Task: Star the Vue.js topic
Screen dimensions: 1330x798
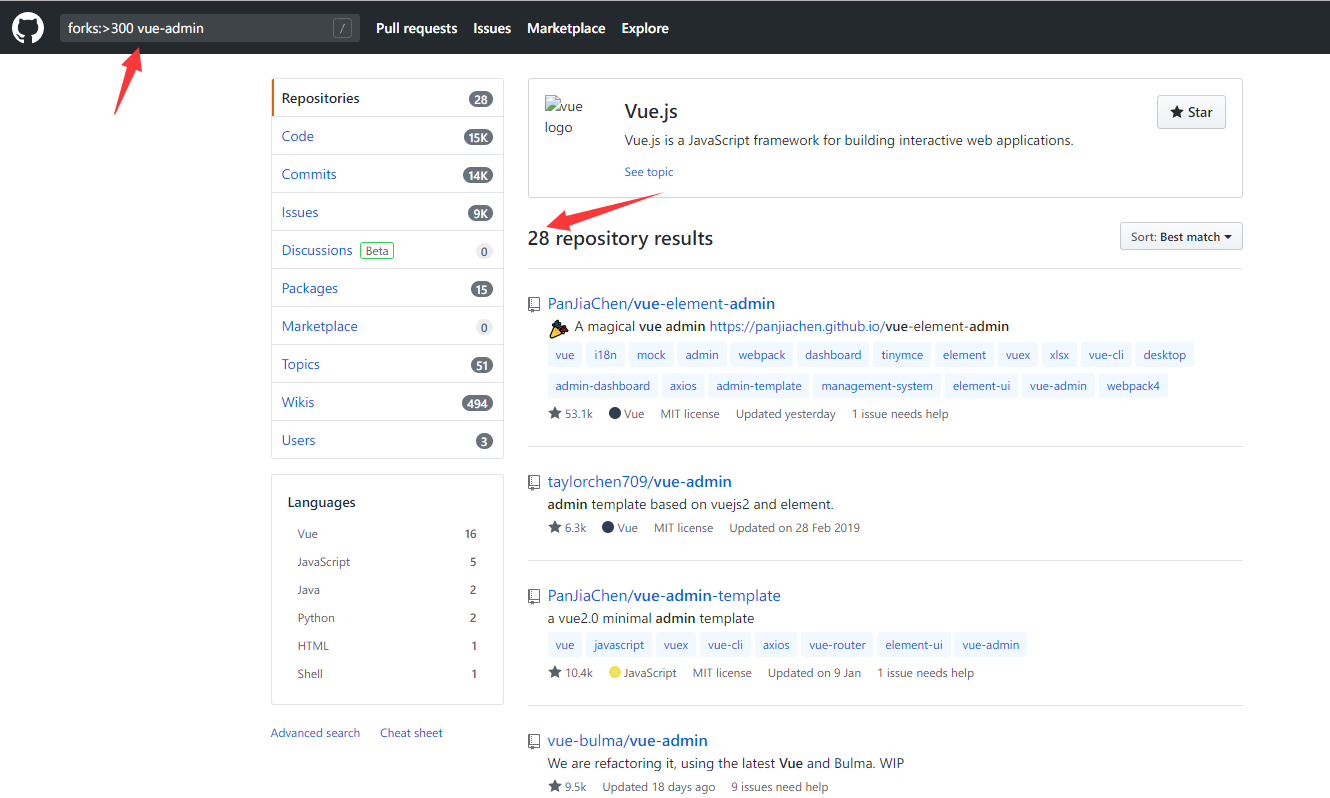Action: (x=1191, y=112)
